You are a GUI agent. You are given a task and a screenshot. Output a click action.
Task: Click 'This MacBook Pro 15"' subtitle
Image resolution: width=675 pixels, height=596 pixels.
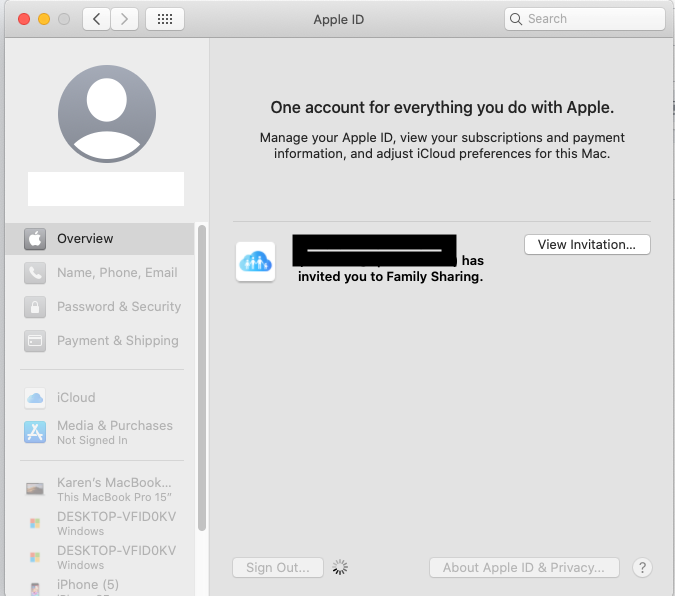[x=115, y=497]
